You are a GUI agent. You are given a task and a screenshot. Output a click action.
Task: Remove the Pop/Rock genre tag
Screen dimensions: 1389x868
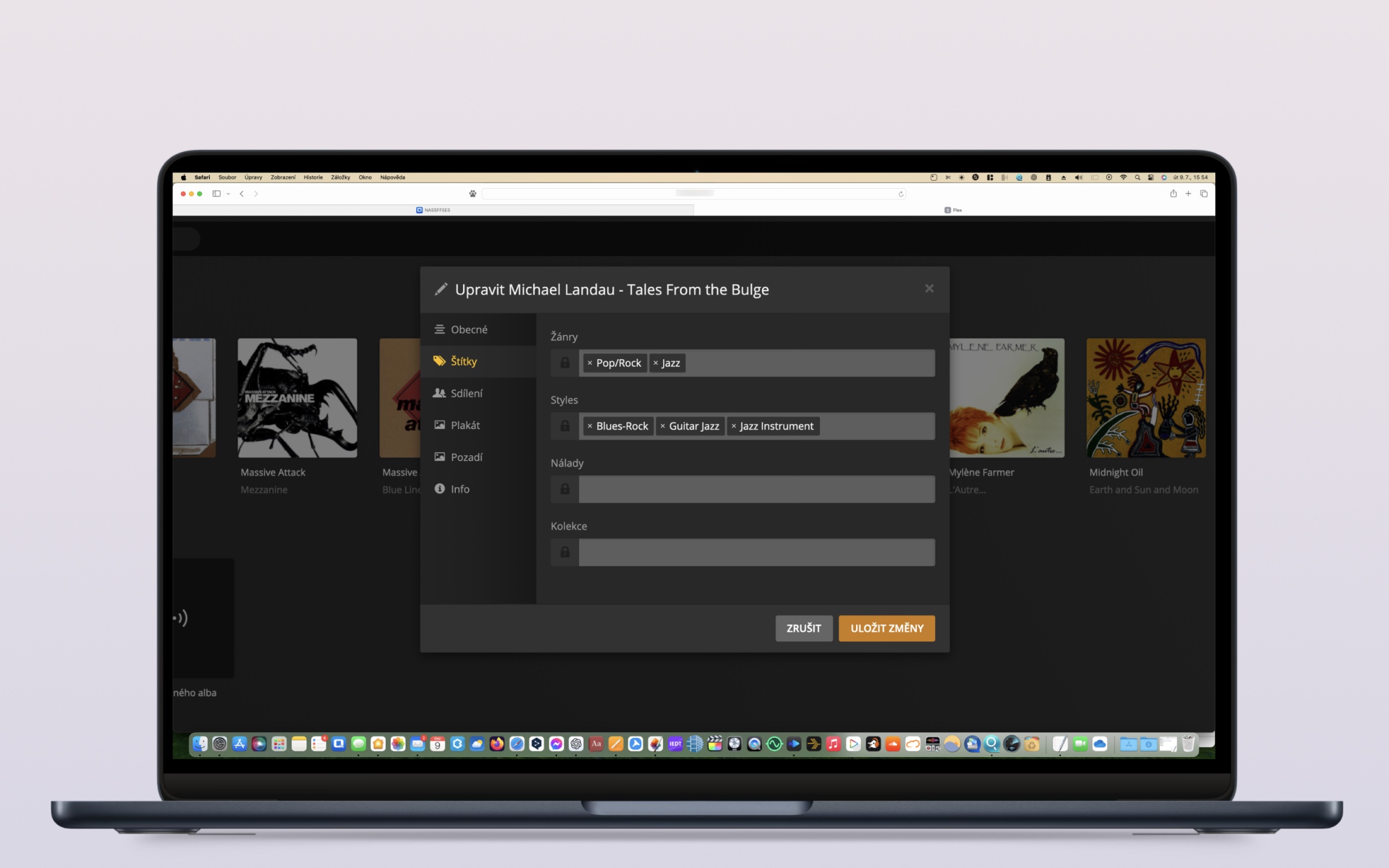coord(590,363)
